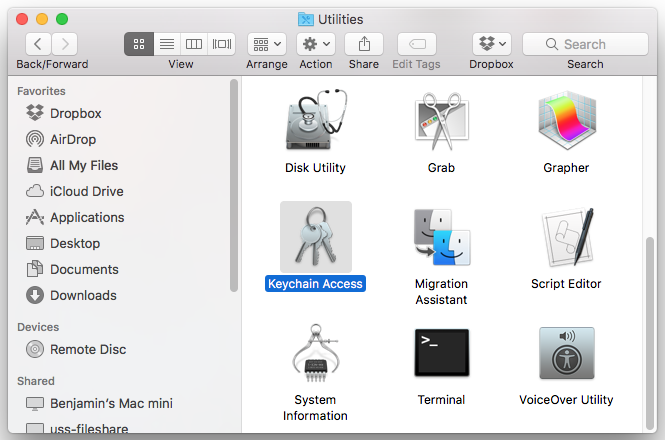Click the Disk Utility label text
The image size is (665, 440).
click(x=315, y=168)
